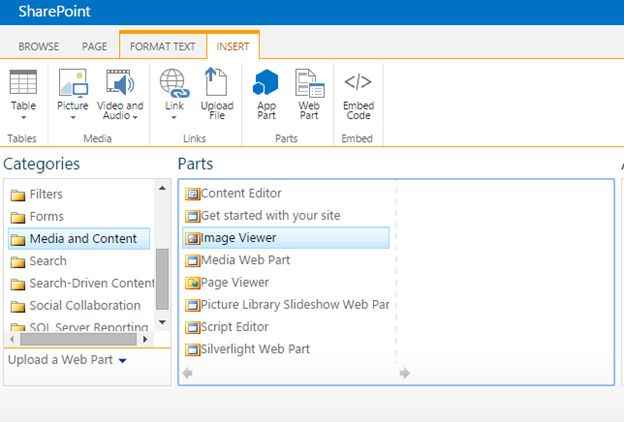This screenshot has height=422, width=624.
Task: Click the Script Editor part icon
Action: click(193, 328)
